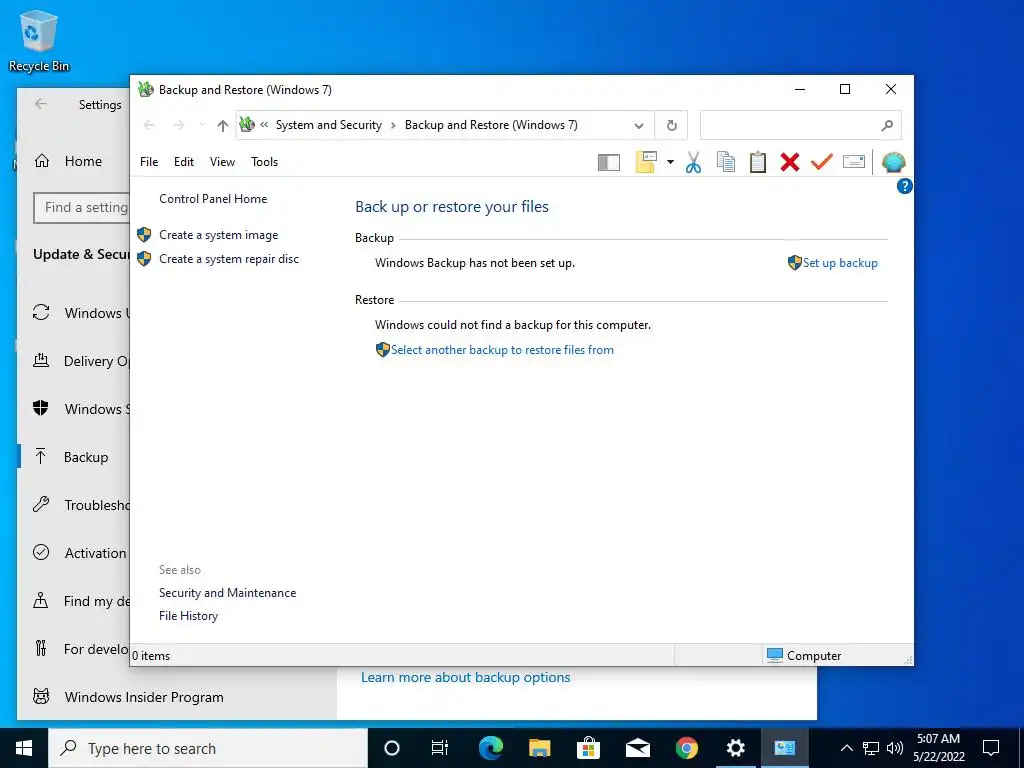Screen dimensions: 1024x768
Task: Click the Cut scissors icon
Action: [x=693, y=162]
